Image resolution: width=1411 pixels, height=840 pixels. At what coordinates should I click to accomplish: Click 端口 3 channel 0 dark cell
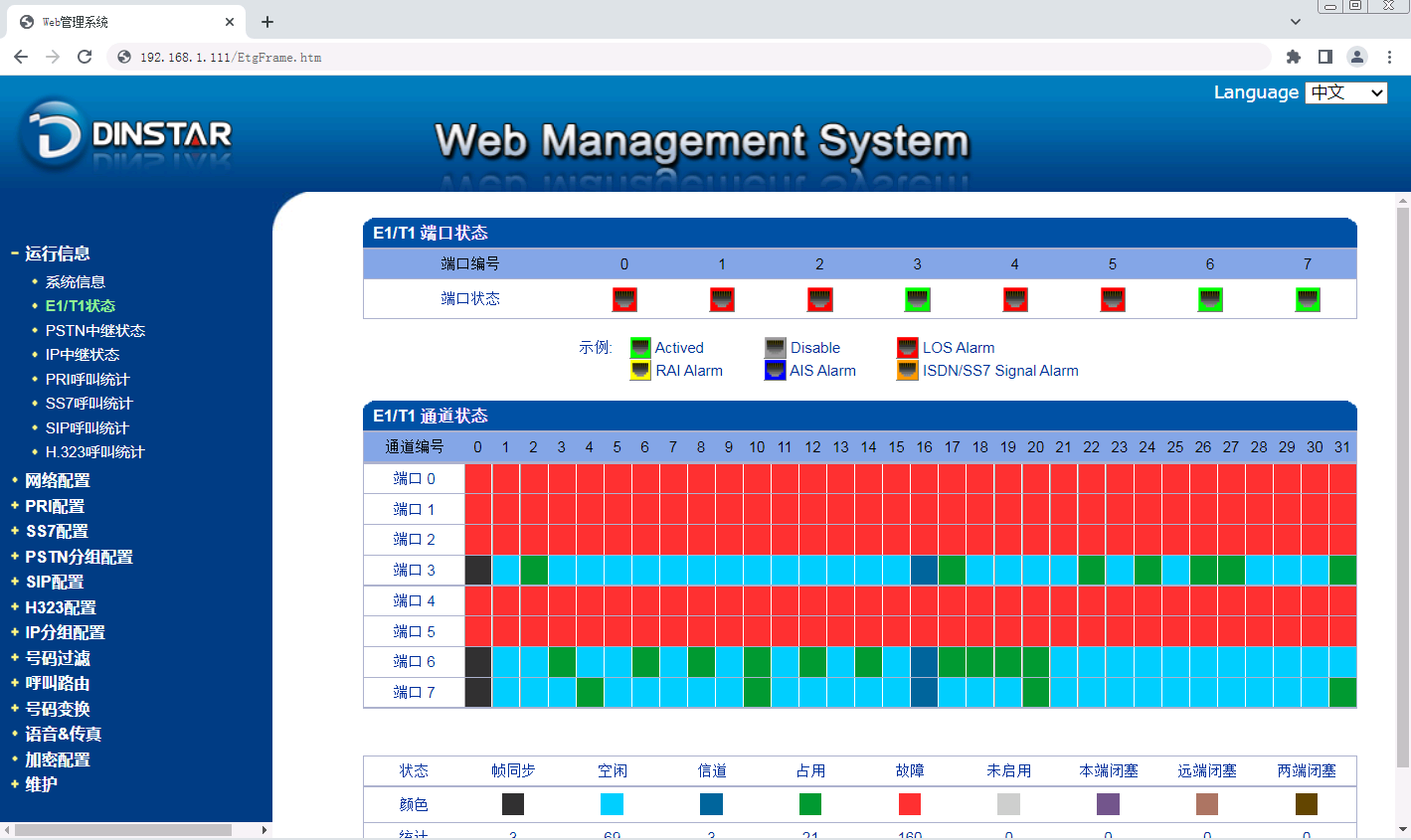pyautogui.click(x=478, y=571)
